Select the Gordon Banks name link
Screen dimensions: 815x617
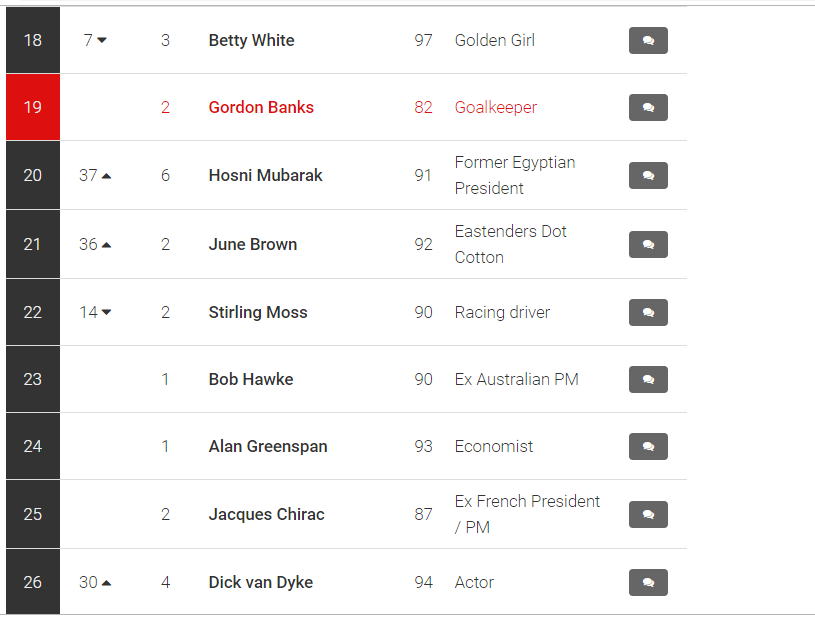point(261,107)
